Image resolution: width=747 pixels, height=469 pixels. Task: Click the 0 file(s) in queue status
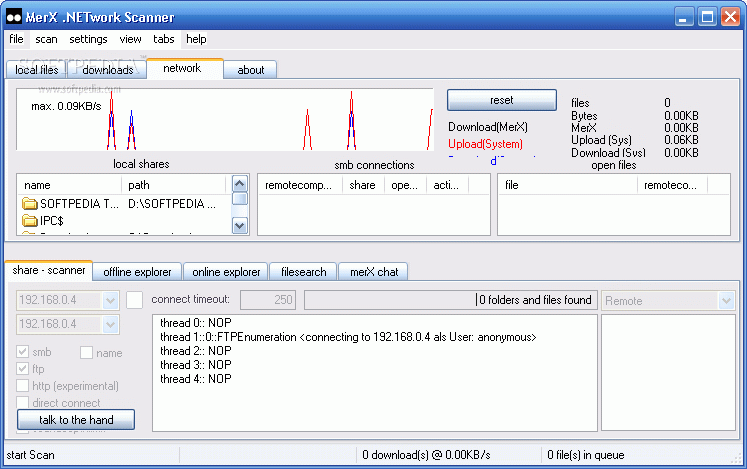pos(585,455)
